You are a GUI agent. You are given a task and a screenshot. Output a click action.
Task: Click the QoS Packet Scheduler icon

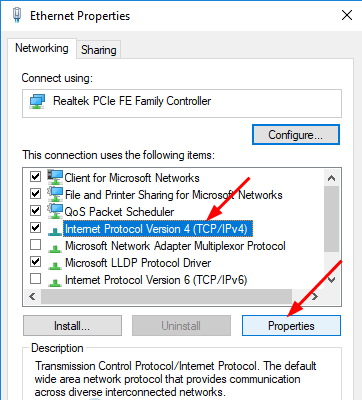55,211
